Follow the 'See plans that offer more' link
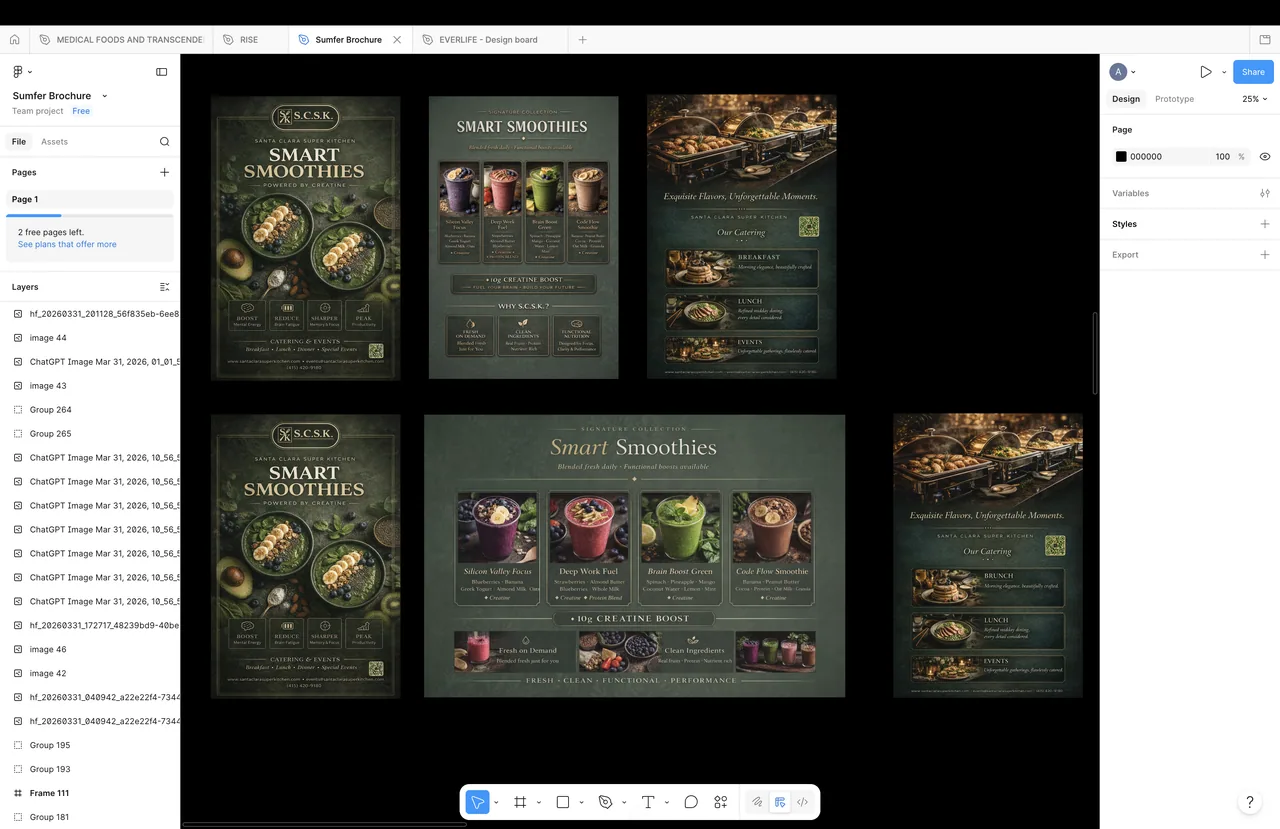Screen dimensions: 1280x829 (x=67, y=244)
